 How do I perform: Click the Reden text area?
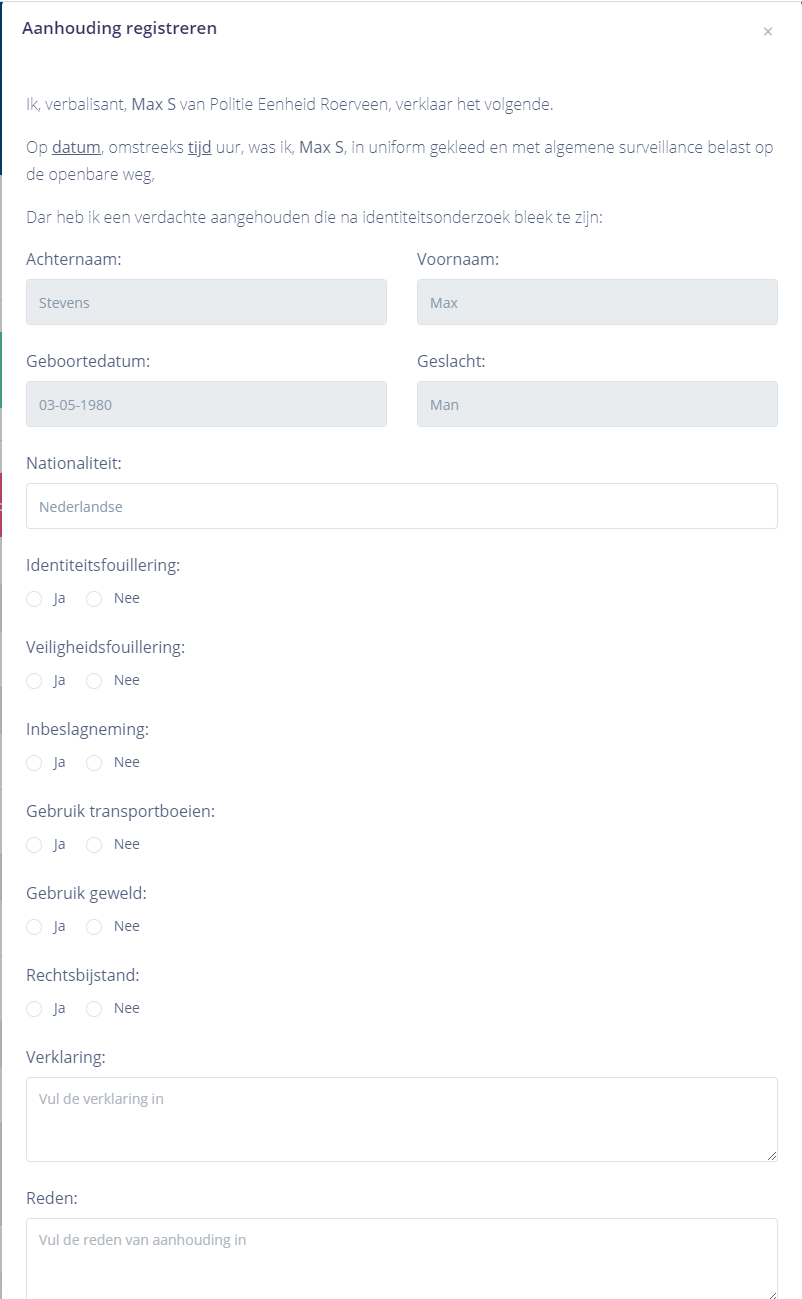pos(401,1258)
